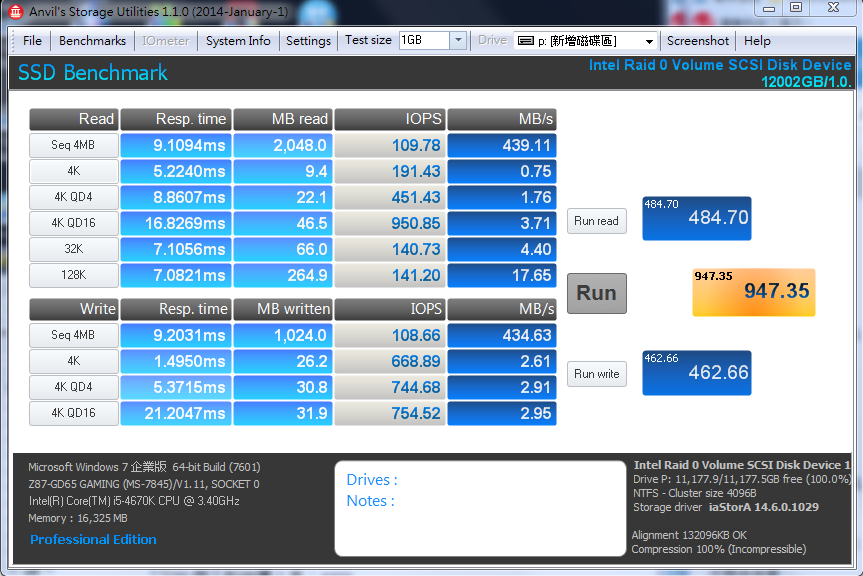Open the Settings menu
This screenshot has width=863, height=576.
point(308,41)
